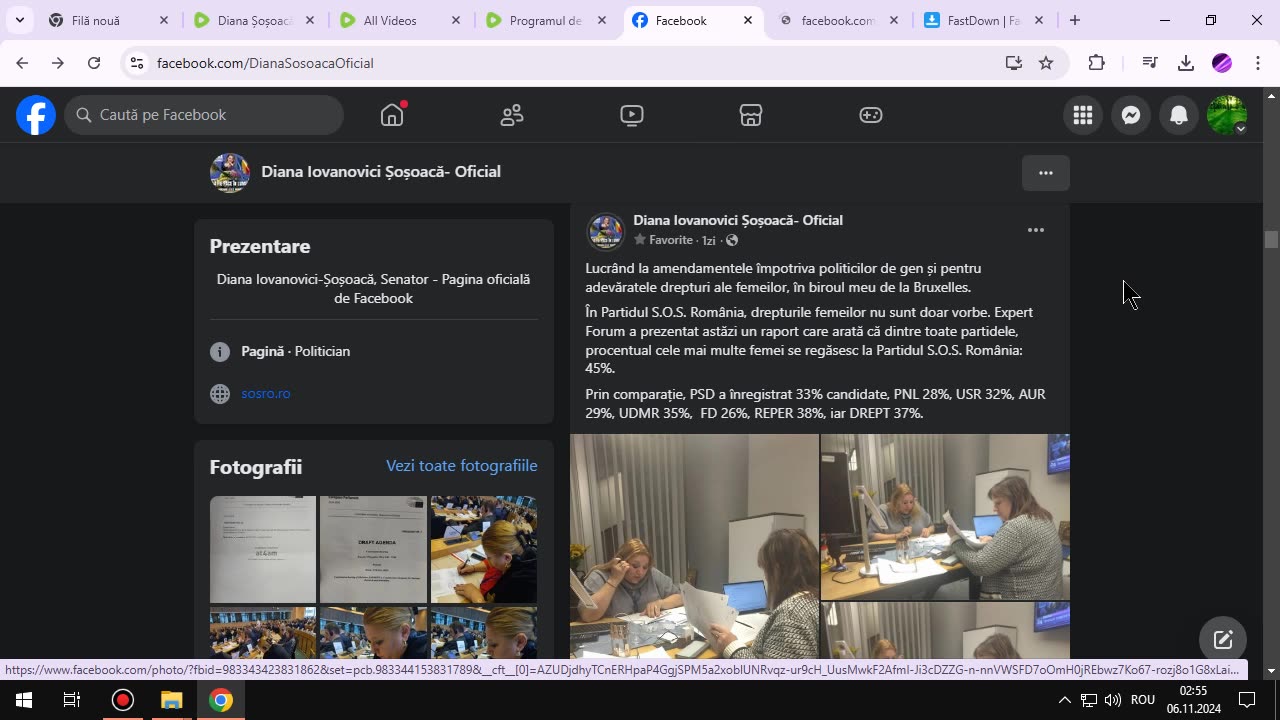
Task: Click the Caută pe Facebook search field
Action: [x=204, y=115]
